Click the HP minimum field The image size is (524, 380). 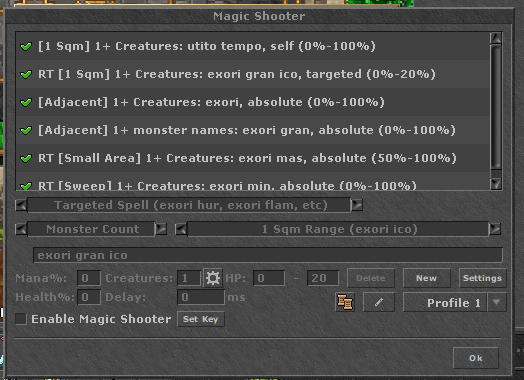pyautogui.click(x=269, y=278)
